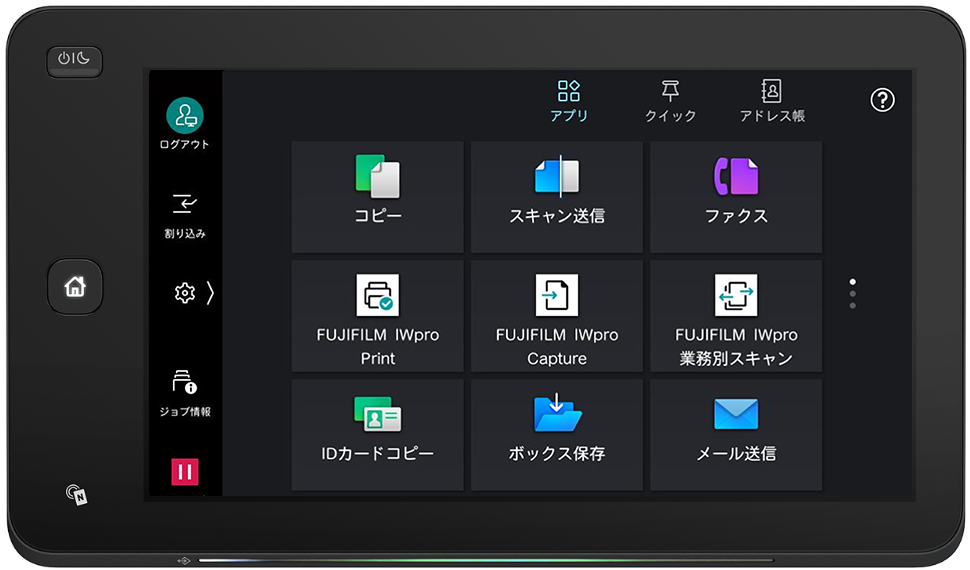This screenshot has height=570, width=970.
Task: Switch to the アプリ tab
Action: [569, 101]
